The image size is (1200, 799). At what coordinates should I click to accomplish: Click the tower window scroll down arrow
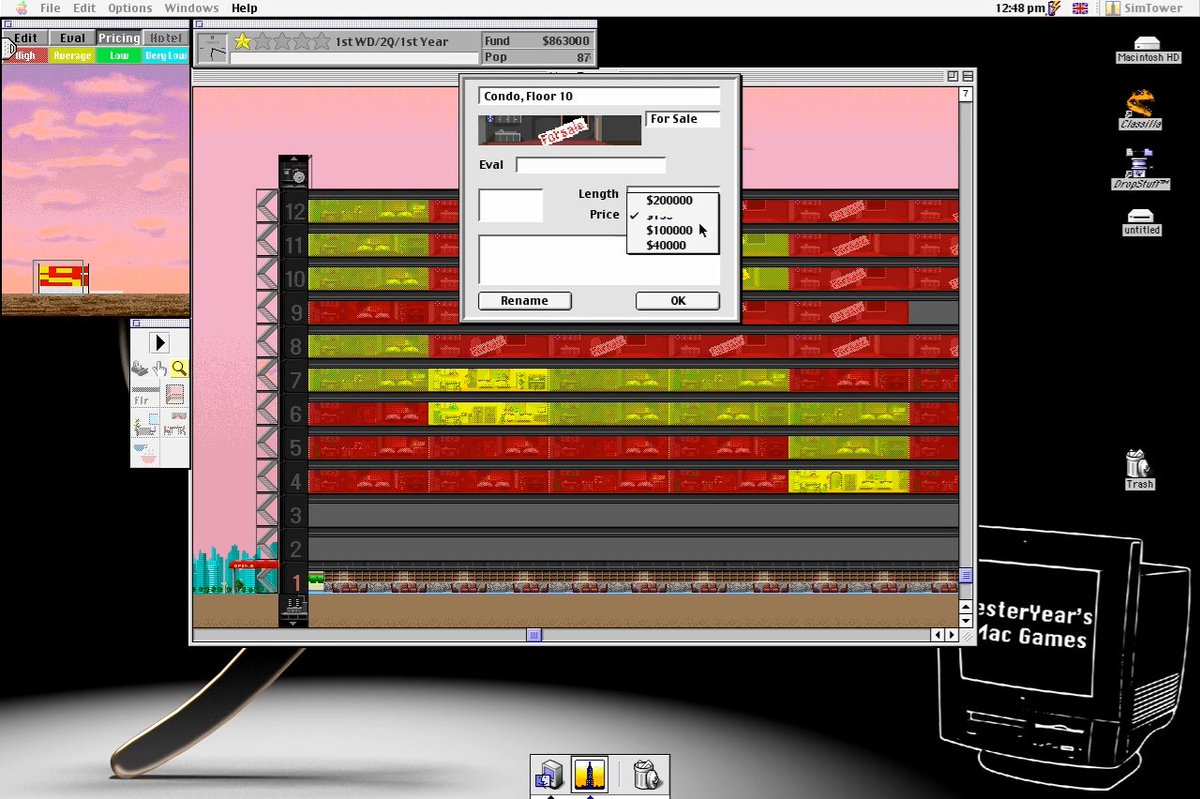tap(966, 620)
